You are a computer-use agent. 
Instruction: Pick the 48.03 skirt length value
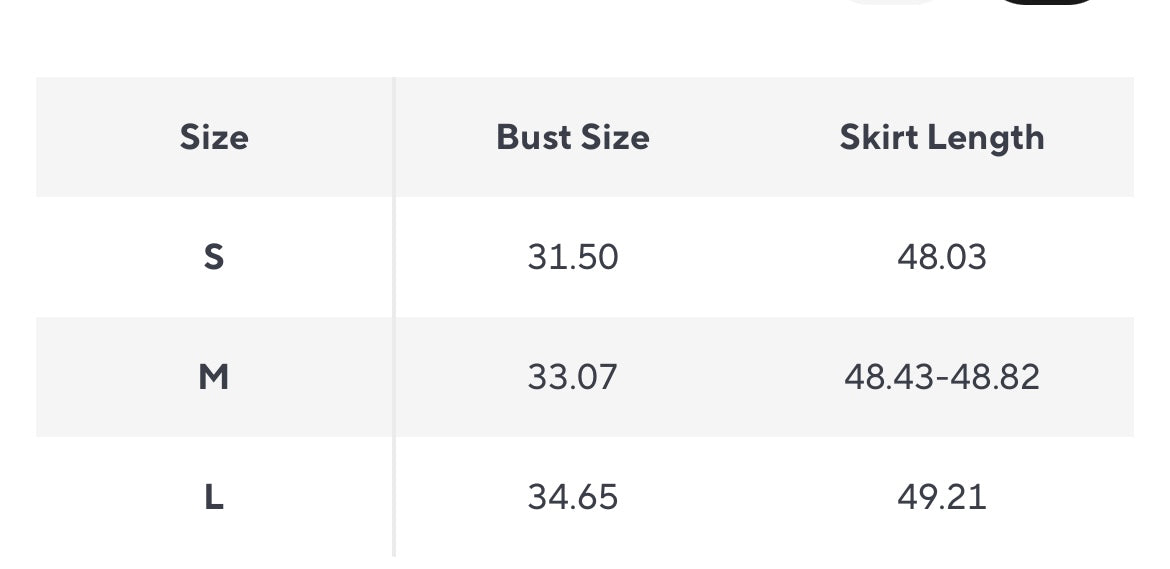pyautogui.click(x=941, y=257)
